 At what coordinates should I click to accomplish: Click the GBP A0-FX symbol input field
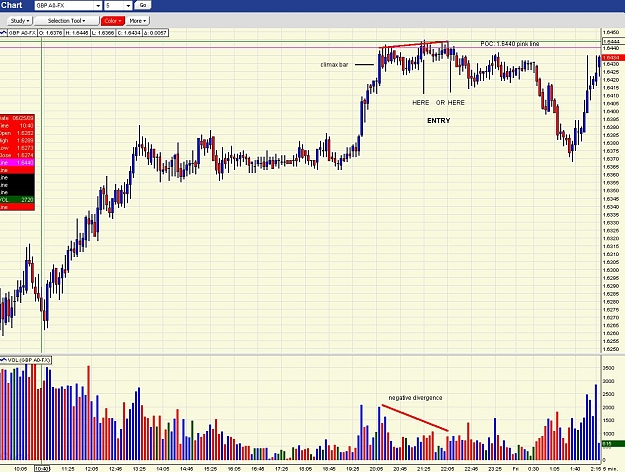[x=65, y=6]
